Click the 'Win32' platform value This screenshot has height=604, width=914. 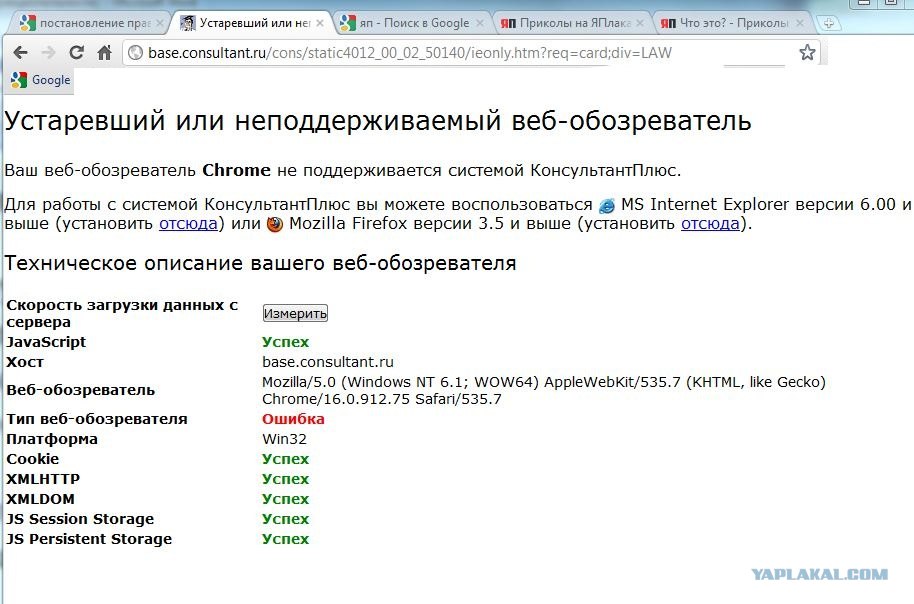(x=284, y=439)
